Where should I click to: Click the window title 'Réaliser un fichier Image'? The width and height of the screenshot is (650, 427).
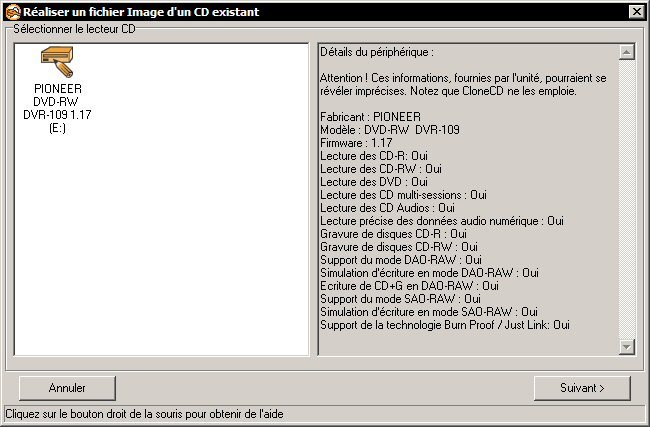pos(141,12)
